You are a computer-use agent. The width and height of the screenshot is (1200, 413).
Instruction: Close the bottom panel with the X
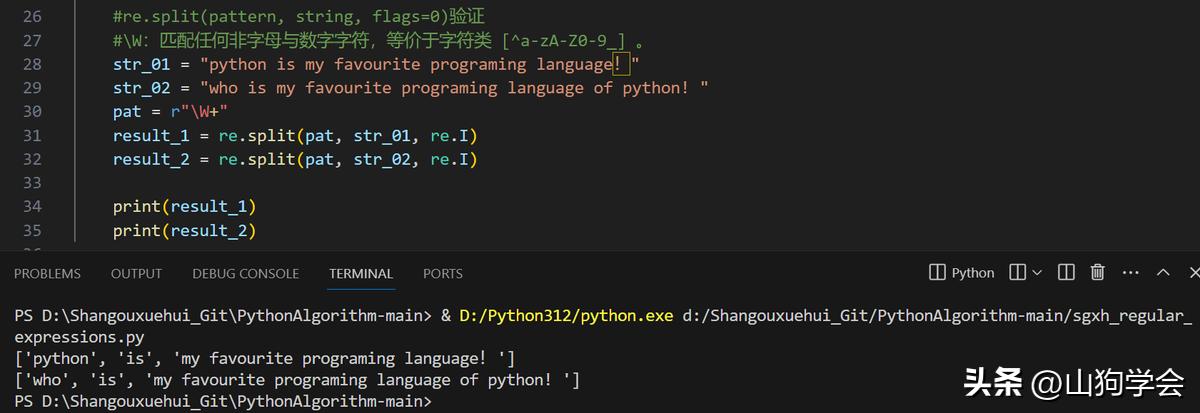(x=1193, y=272)
